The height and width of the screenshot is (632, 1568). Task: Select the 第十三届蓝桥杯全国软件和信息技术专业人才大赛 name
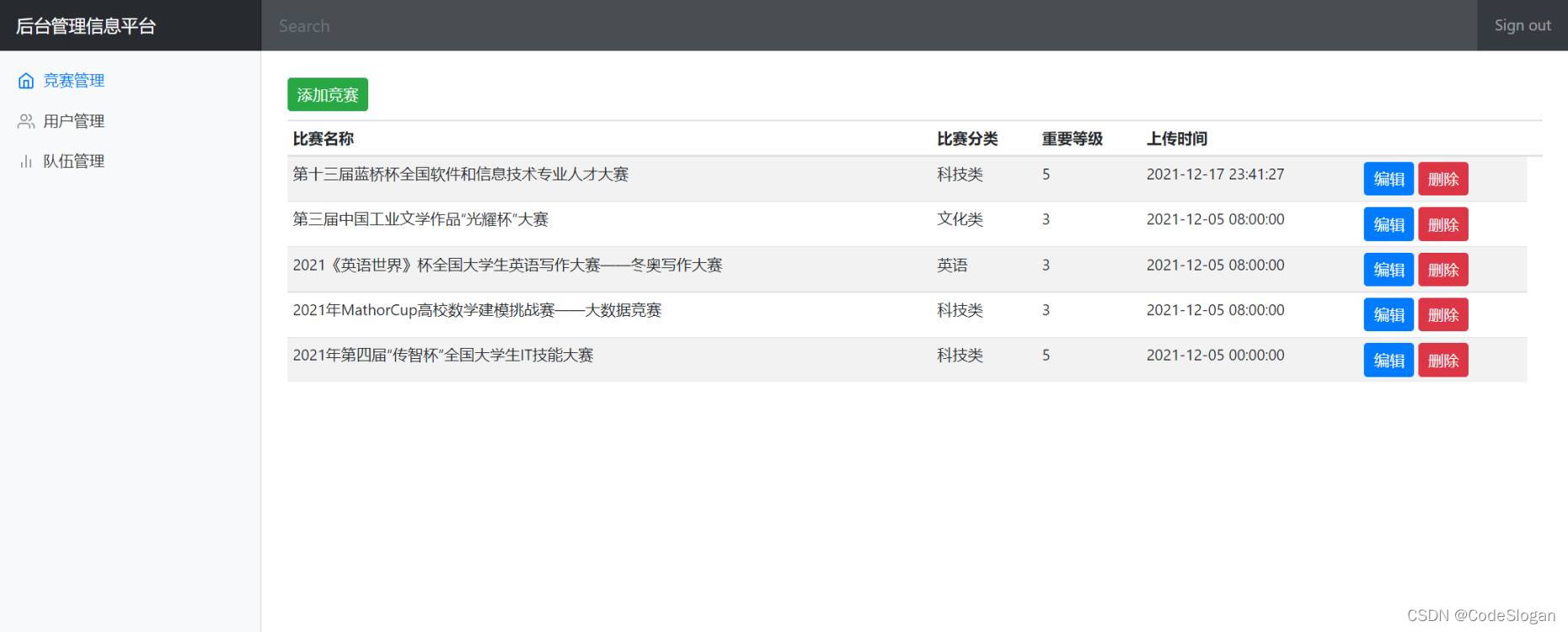pos(461,174)
